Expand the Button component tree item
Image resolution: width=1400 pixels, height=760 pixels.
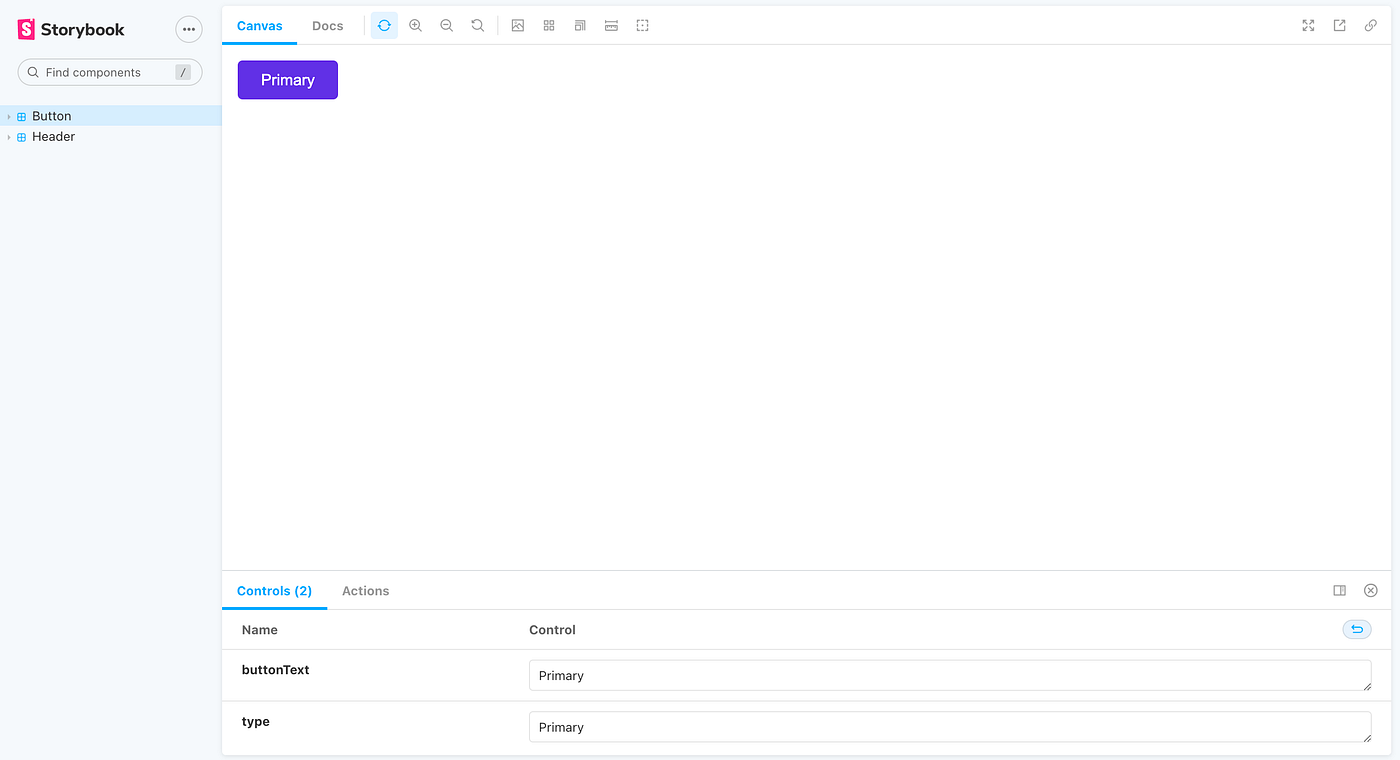pyautogui.click(x=8, y=116)
